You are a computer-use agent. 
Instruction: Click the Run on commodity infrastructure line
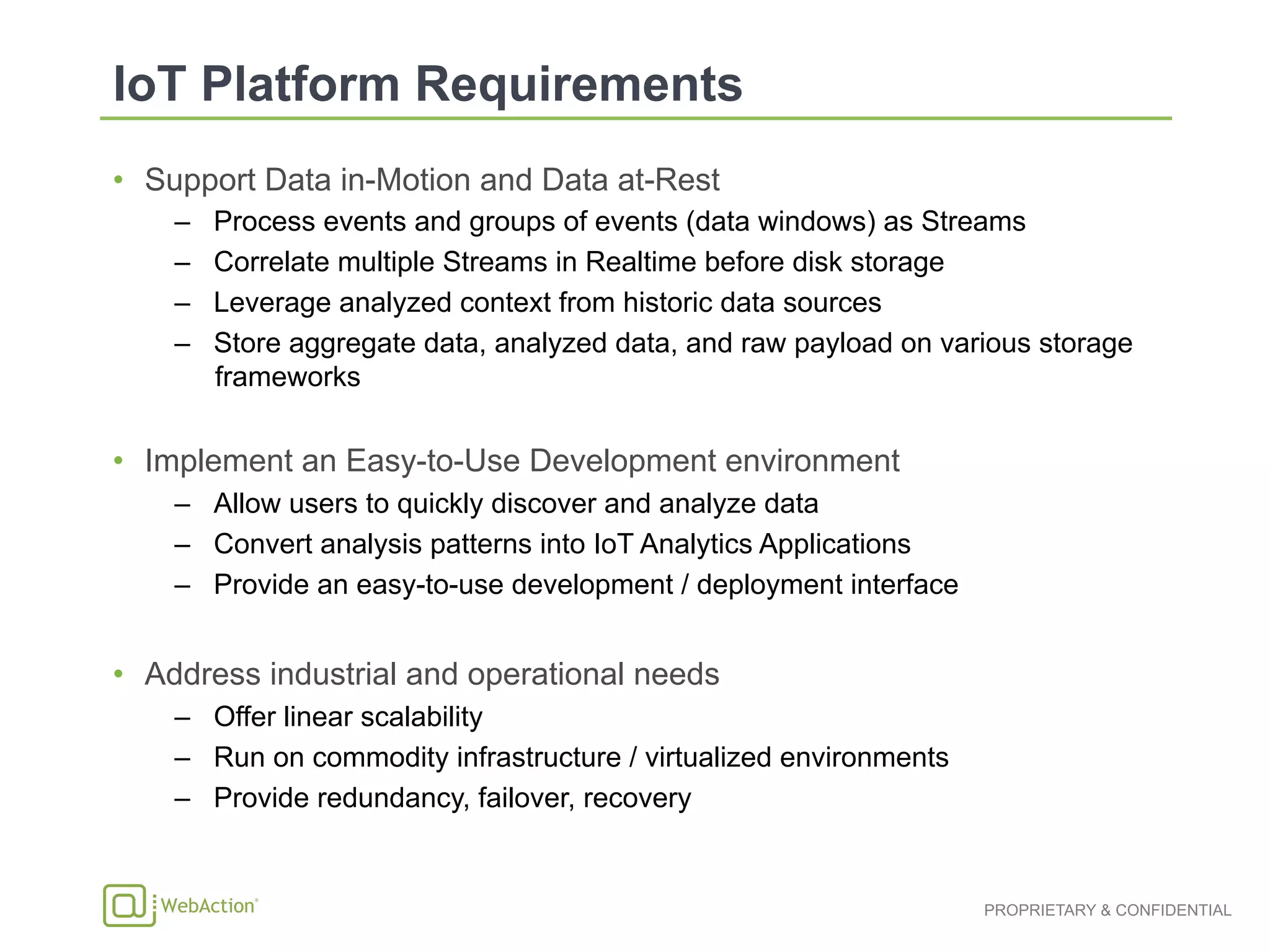580,757
